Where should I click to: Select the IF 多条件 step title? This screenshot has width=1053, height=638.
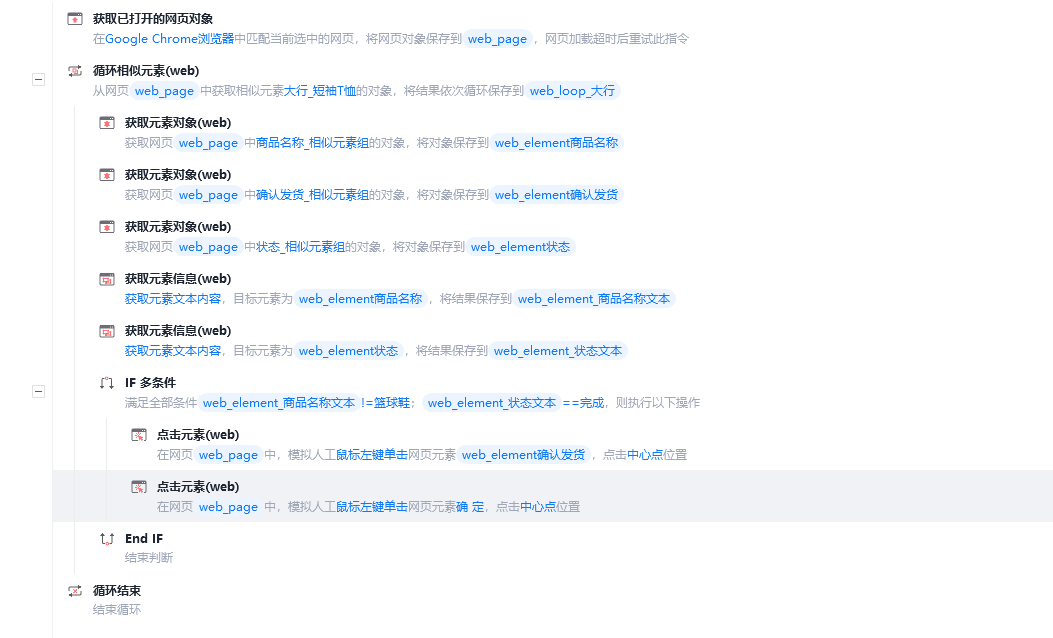(x=150, y=383)
